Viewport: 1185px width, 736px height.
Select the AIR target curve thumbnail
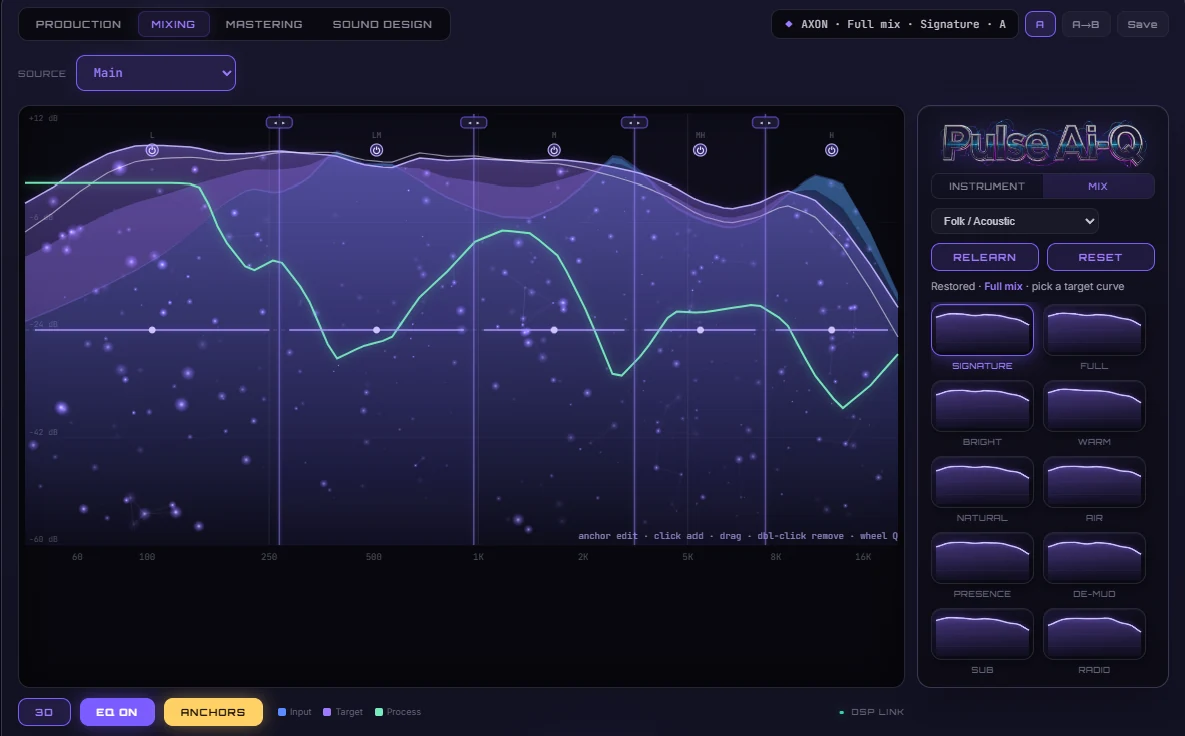[1094, 481]
